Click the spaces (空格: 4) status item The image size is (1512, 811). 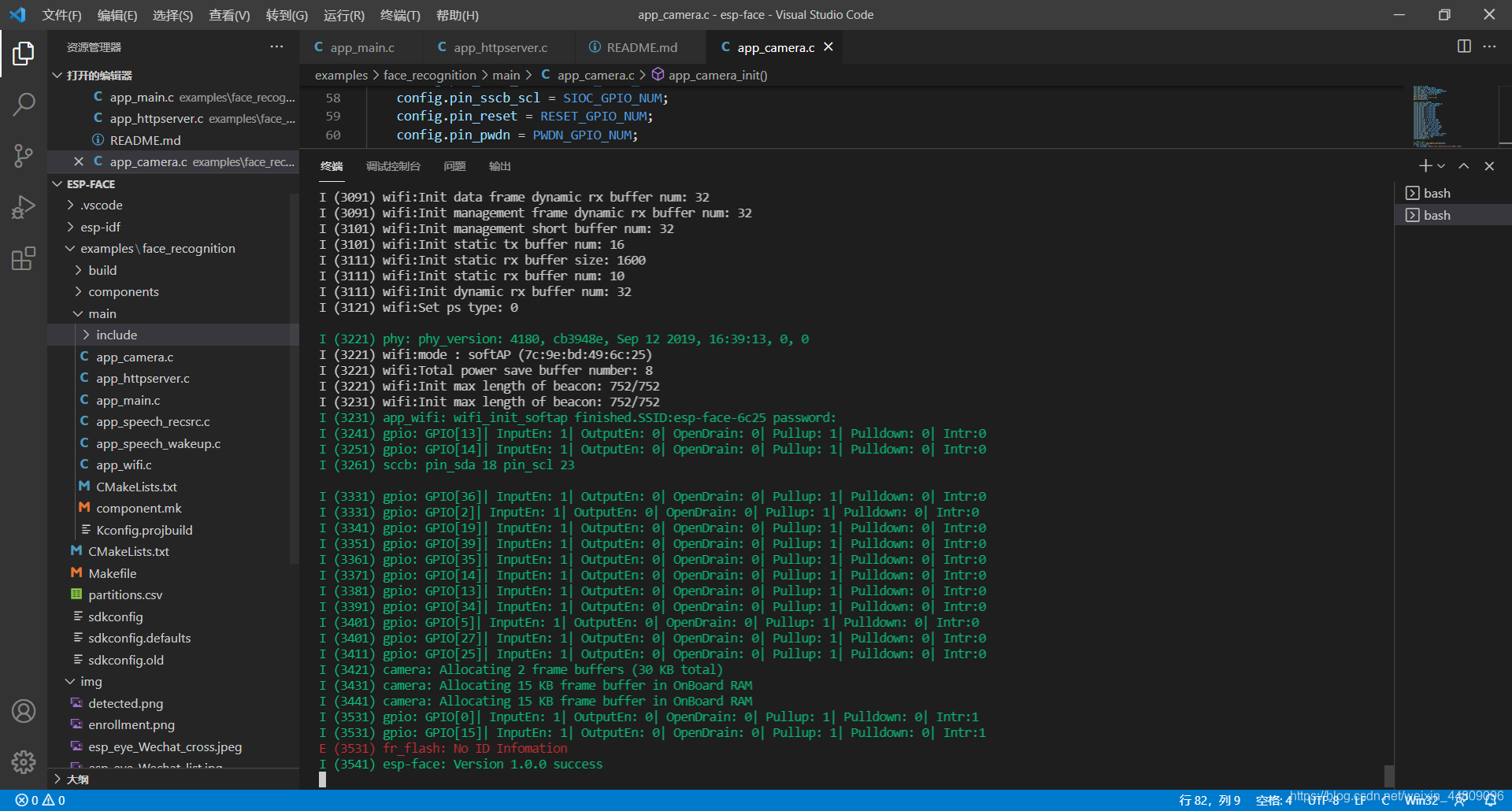click(x=1273, y=800)
